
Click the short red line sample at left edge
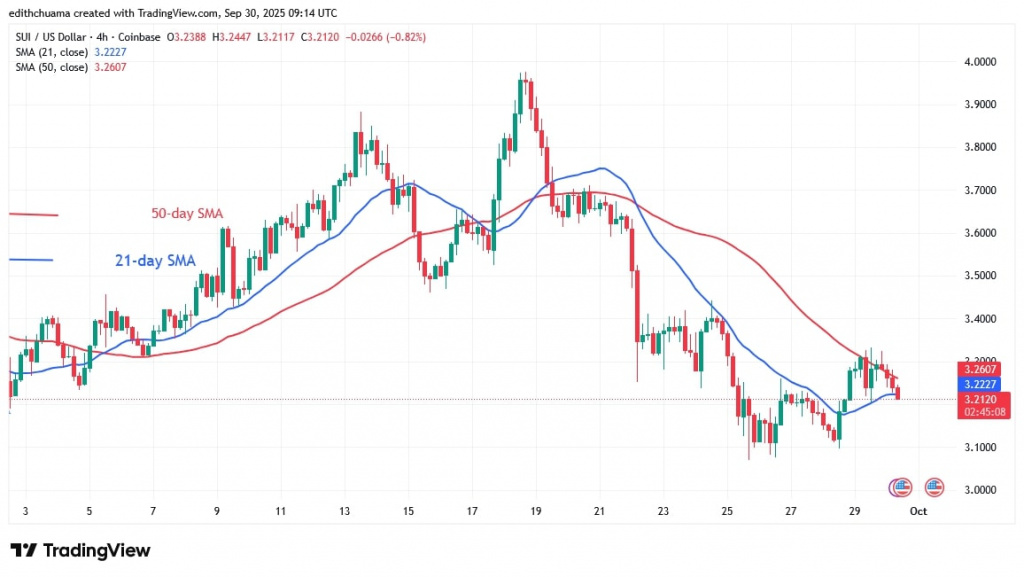[33, 214]
